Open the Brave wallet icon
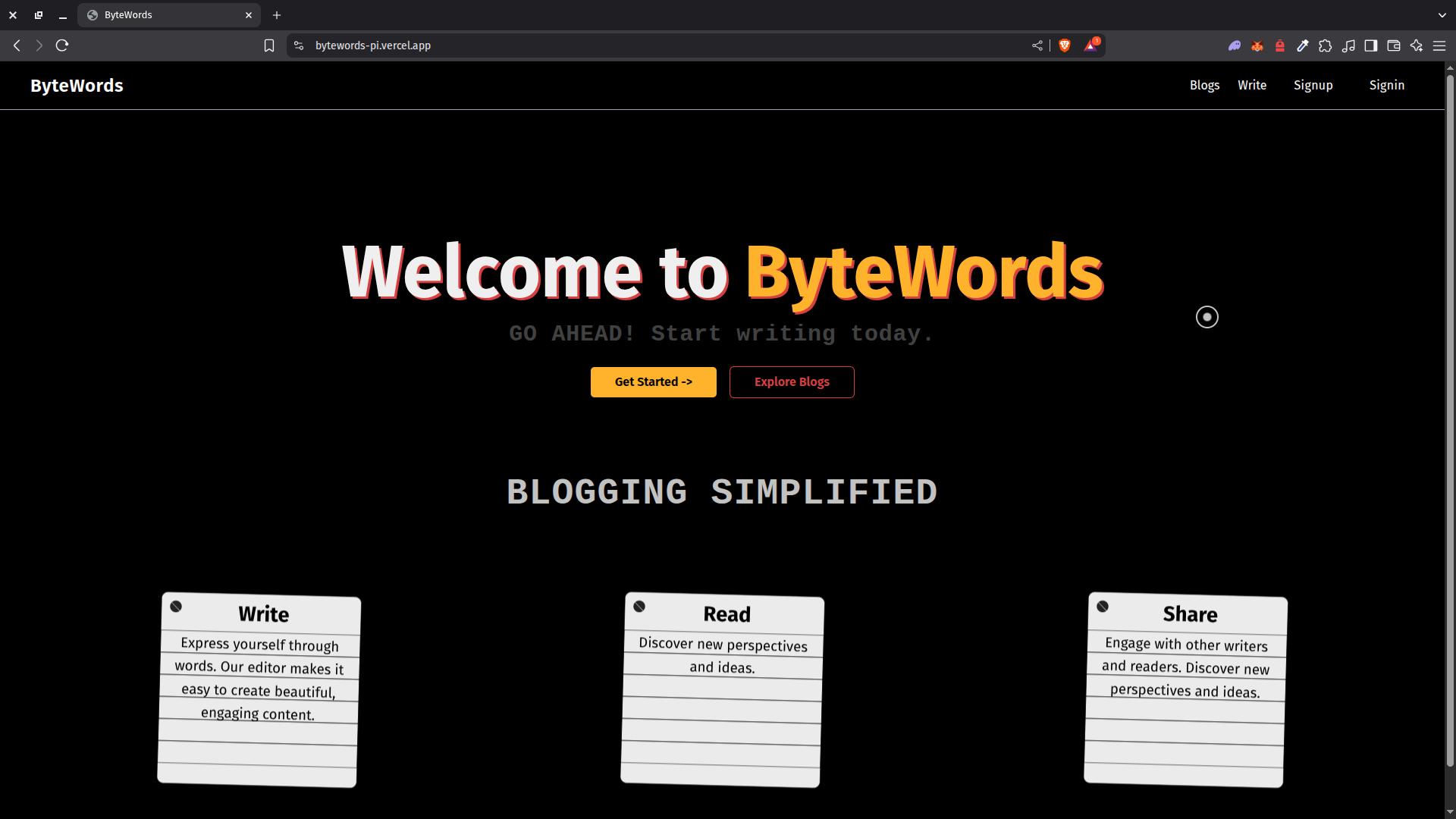The image size is (1456, 819). pos(1394,45)
